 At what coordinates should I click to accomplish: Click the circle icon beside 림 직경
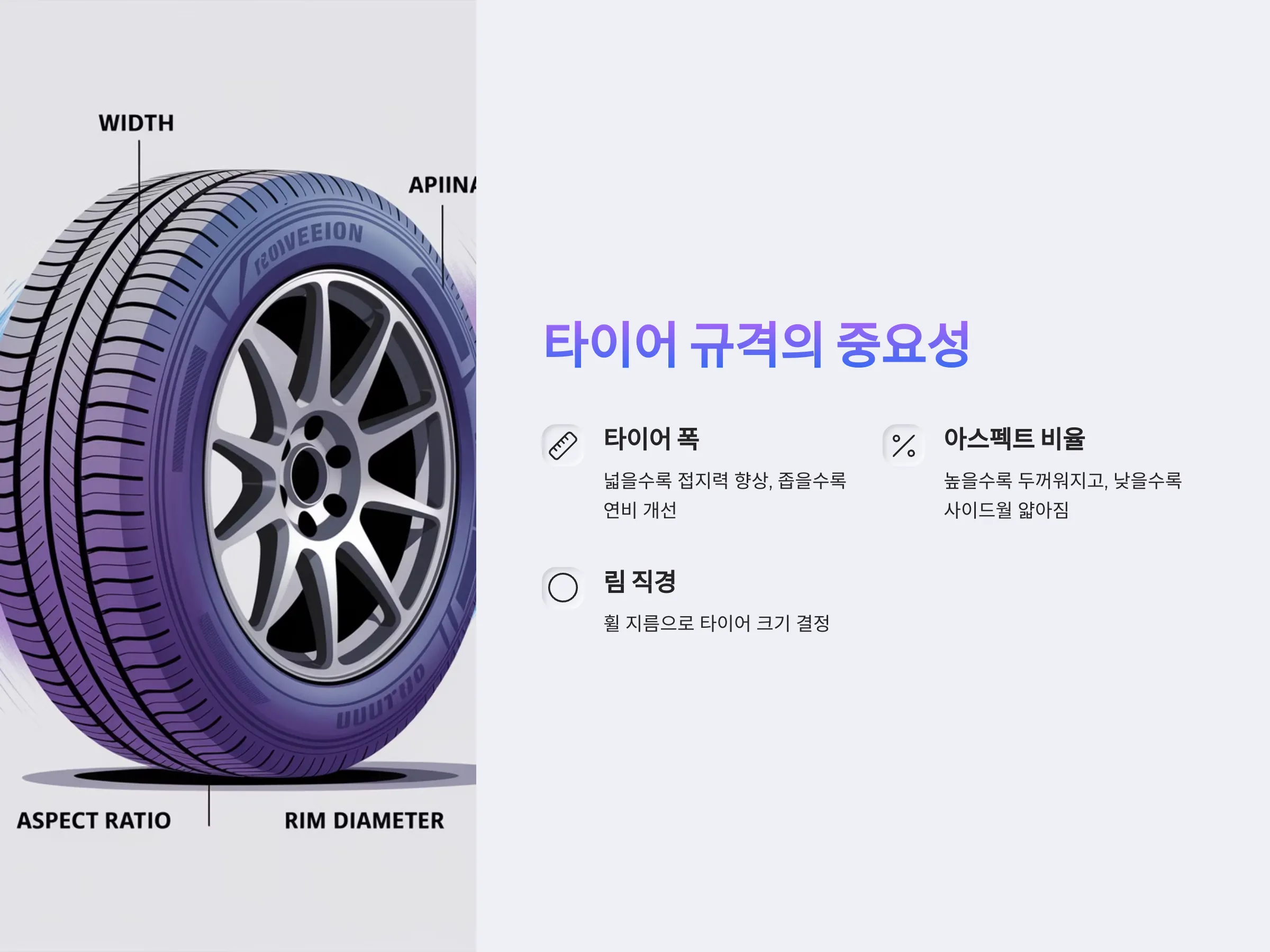pyautogui.click(x=563, y=588)
